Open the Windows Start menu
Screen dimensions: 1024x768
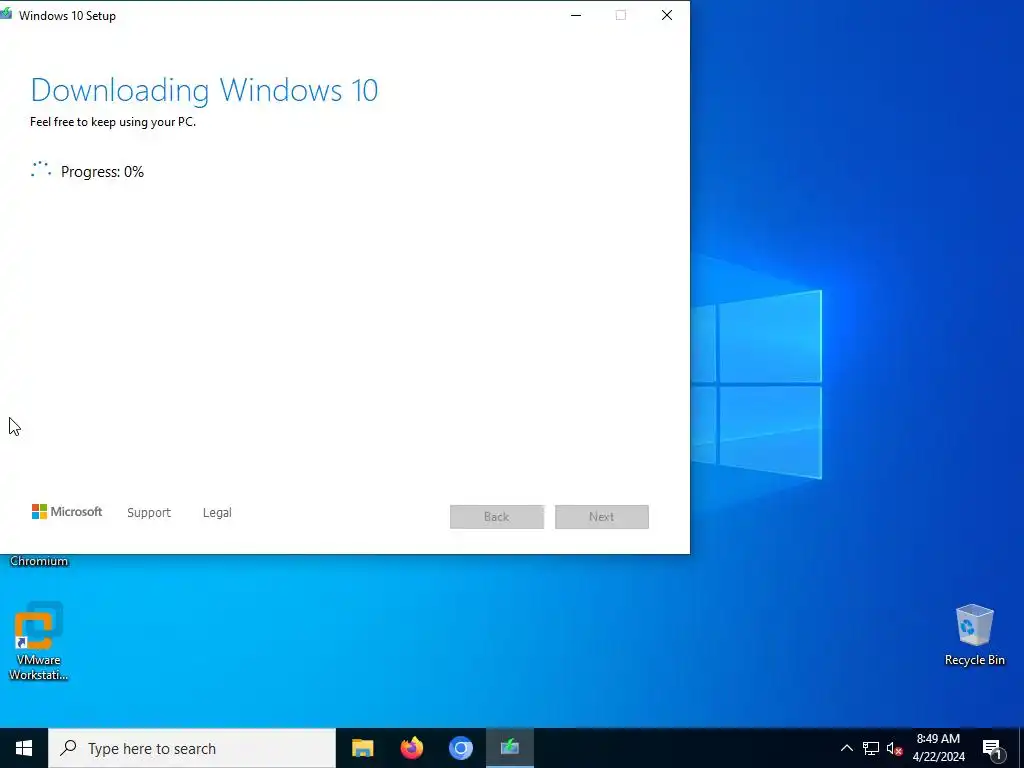24,748
